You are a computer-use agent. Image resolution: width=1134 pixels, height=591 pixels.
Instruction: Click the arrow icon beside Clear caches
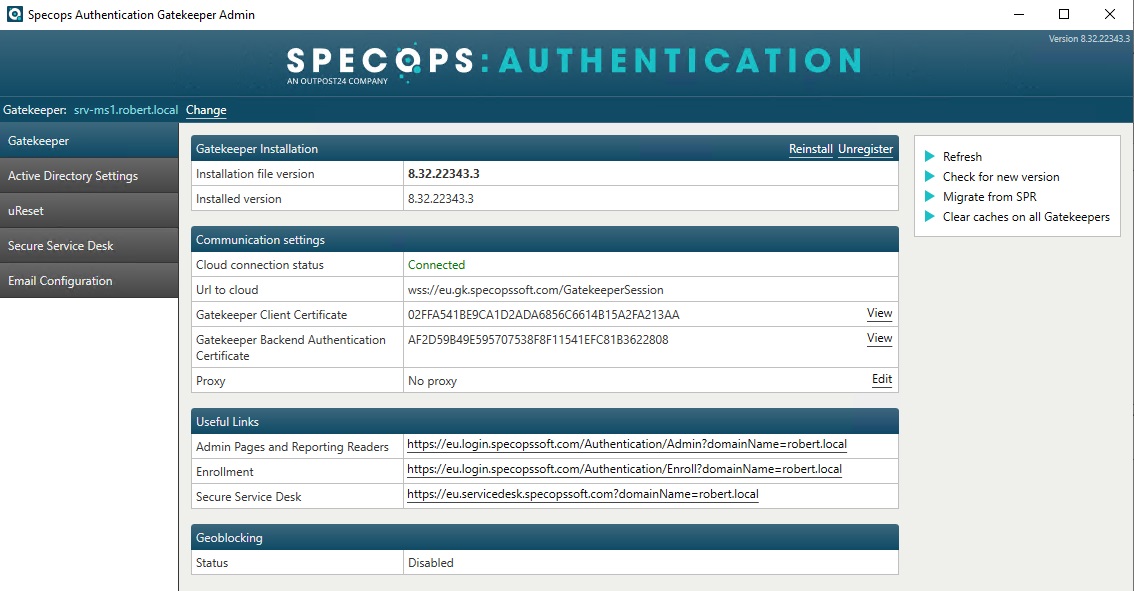click(930, 216)
